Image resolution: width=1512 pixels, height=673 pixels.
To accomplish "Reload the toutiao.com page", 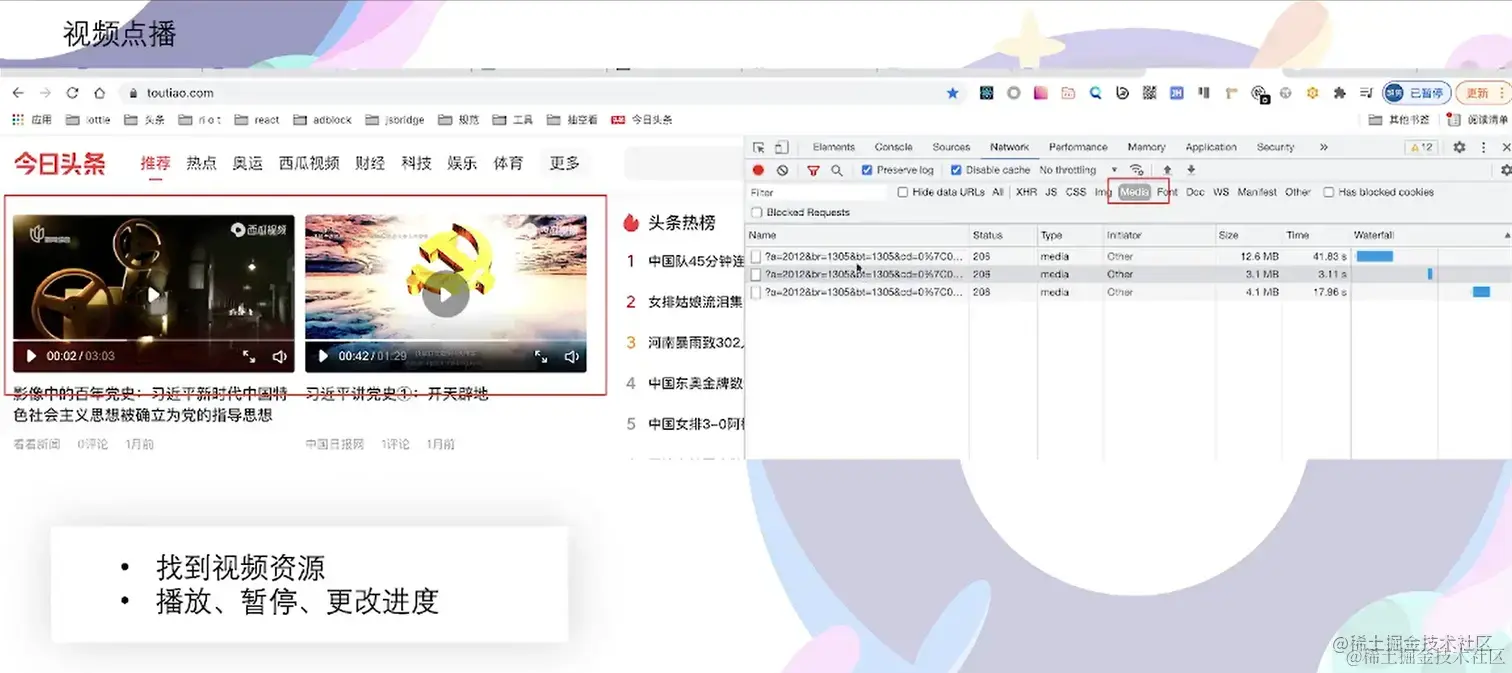I will point(72,93).
